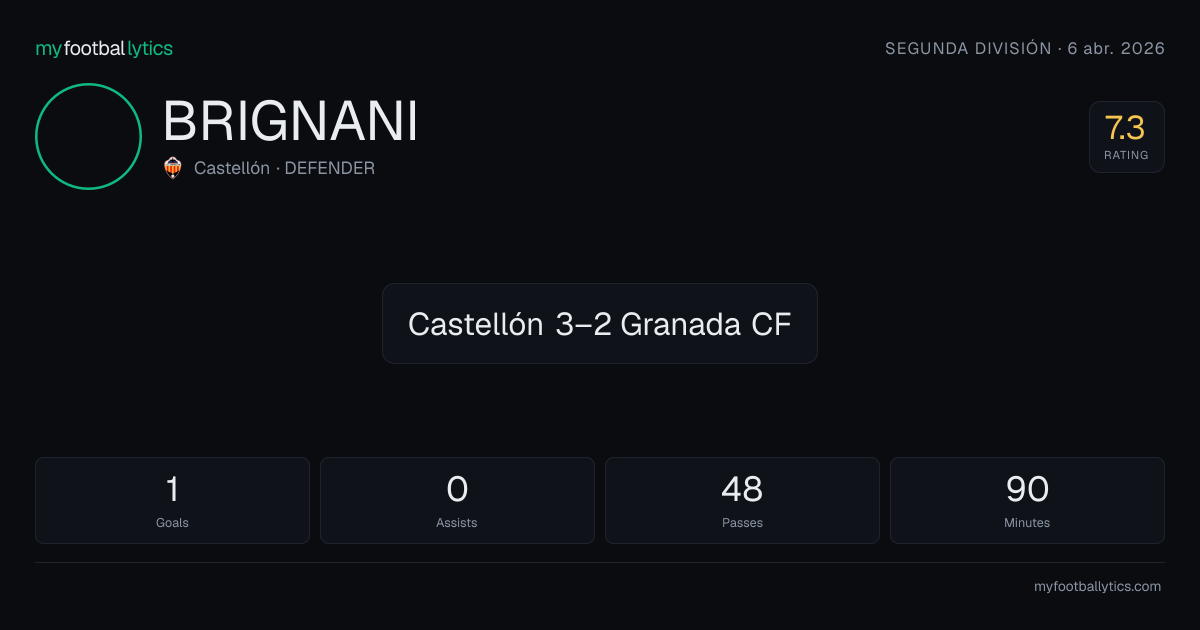Click the Castellón club crest icon

pyautogui.click(x=173, y=168)
